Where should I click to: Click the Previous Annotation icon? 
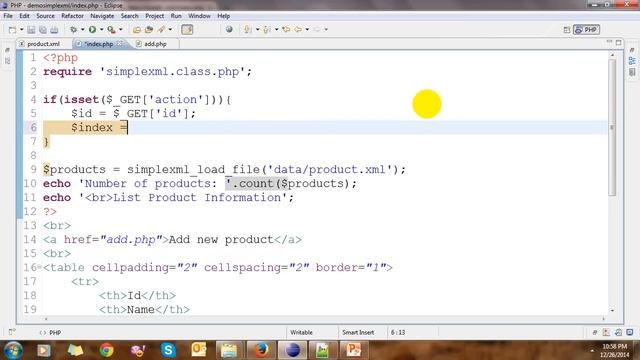pos(267,29)
